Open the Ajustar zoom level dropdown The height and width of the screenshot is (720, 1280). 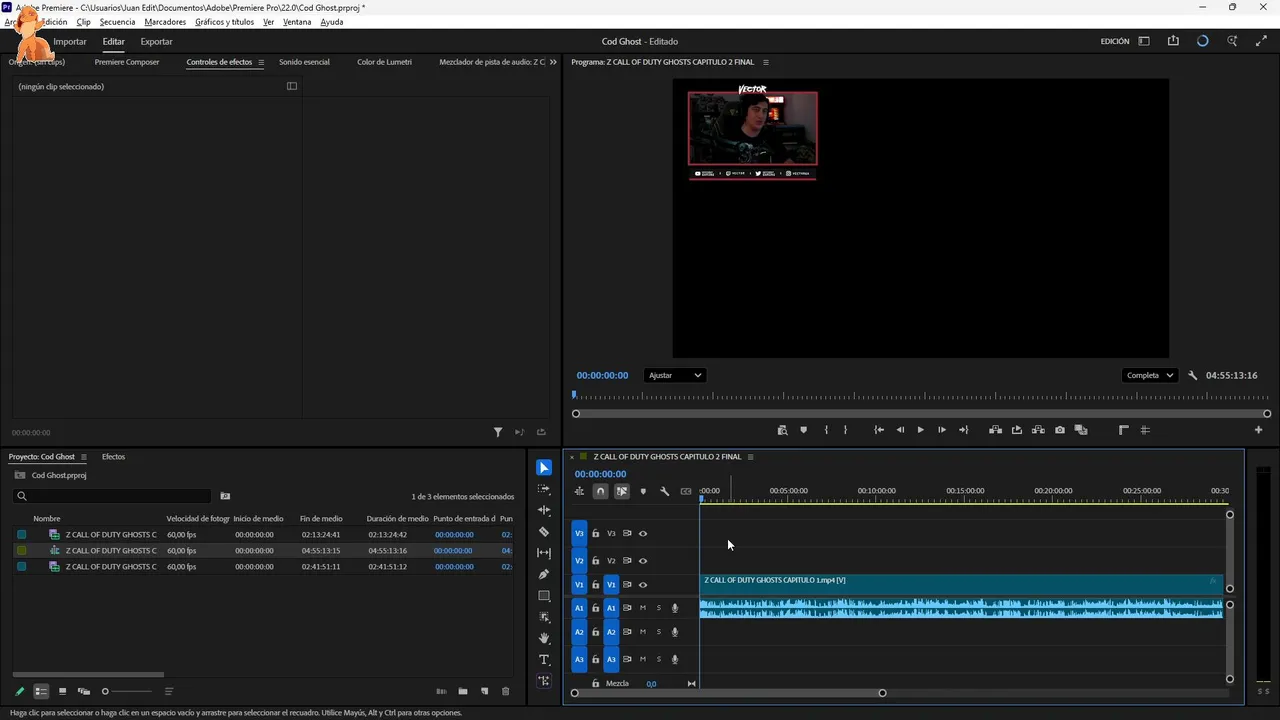(675, 376)
